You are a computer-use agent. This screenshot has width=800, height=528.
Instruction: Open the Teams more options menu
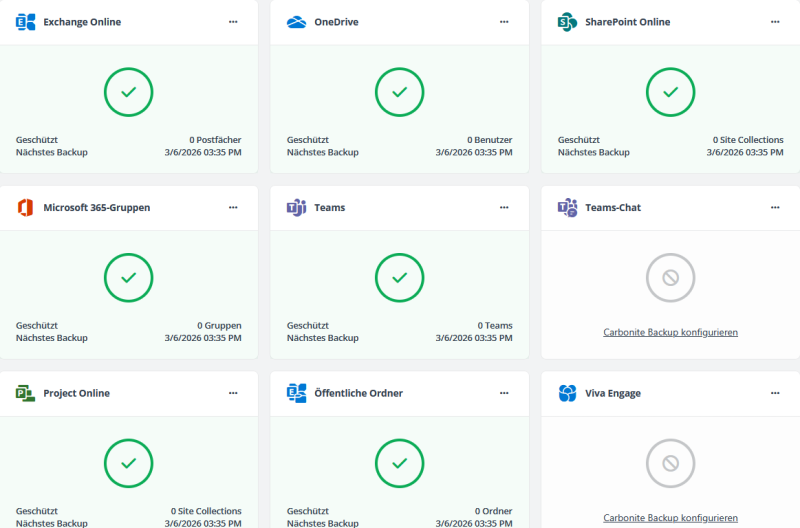[x=504, y=208]
